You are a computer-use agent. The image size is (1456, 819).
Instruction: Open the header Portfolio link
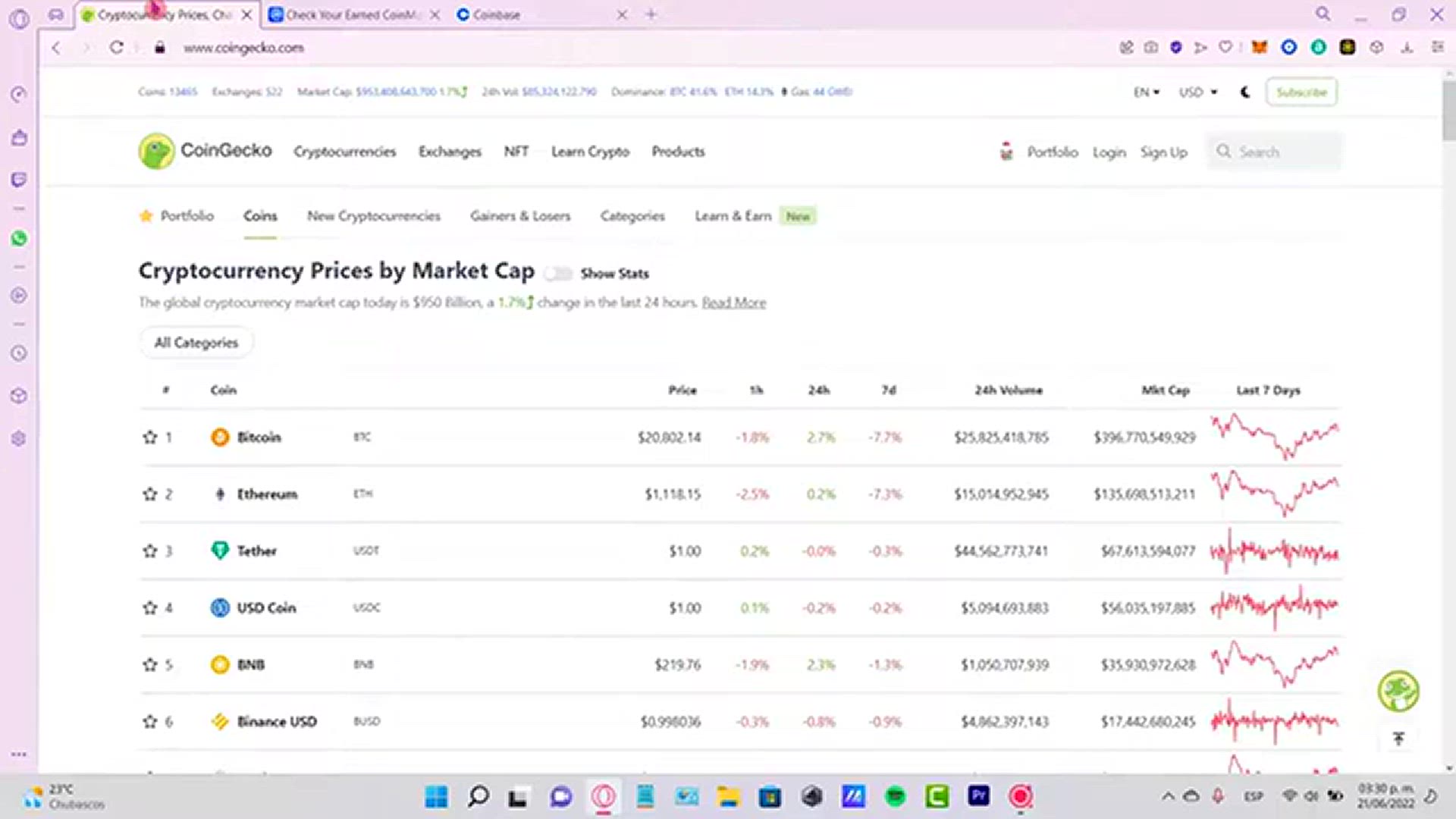pyautogui.click(x=1052, y=152)
